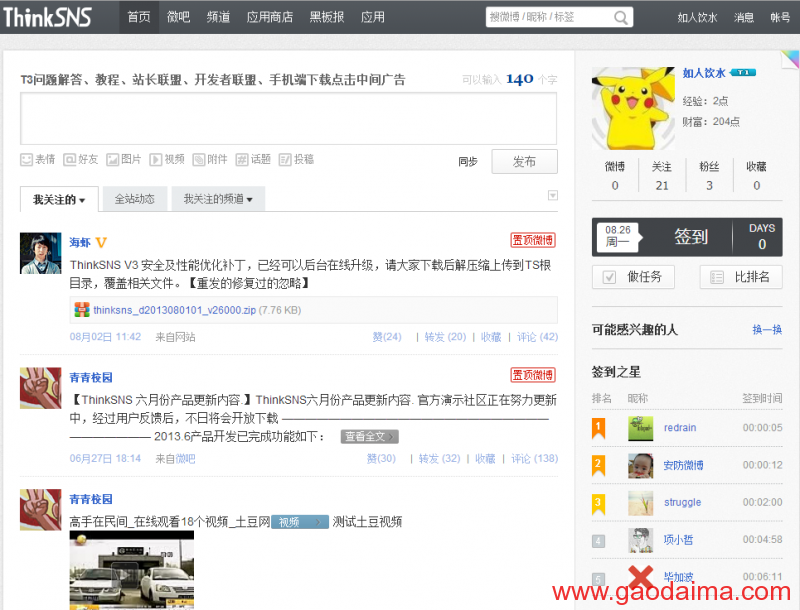This screenshot has height=610, width=800.
Task: Click the zip file archive icon
Action: coord(82,310)
